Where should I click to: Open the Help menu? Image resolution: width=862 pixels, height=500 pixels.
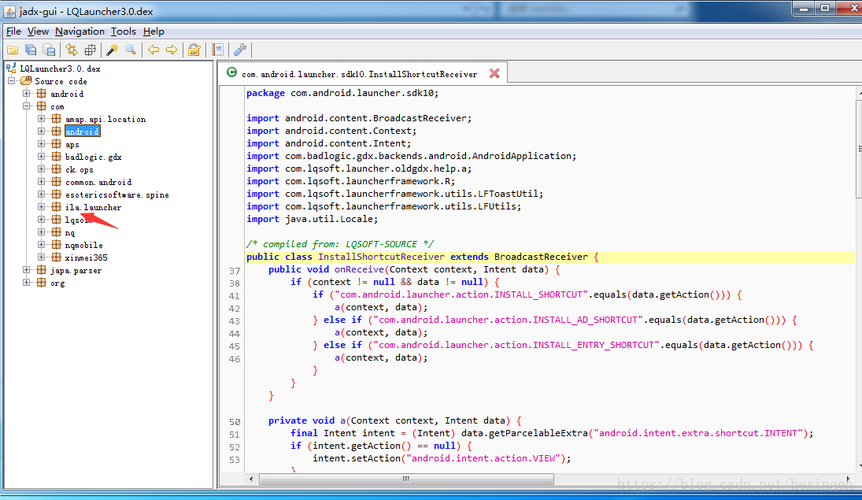coord(153,31)
